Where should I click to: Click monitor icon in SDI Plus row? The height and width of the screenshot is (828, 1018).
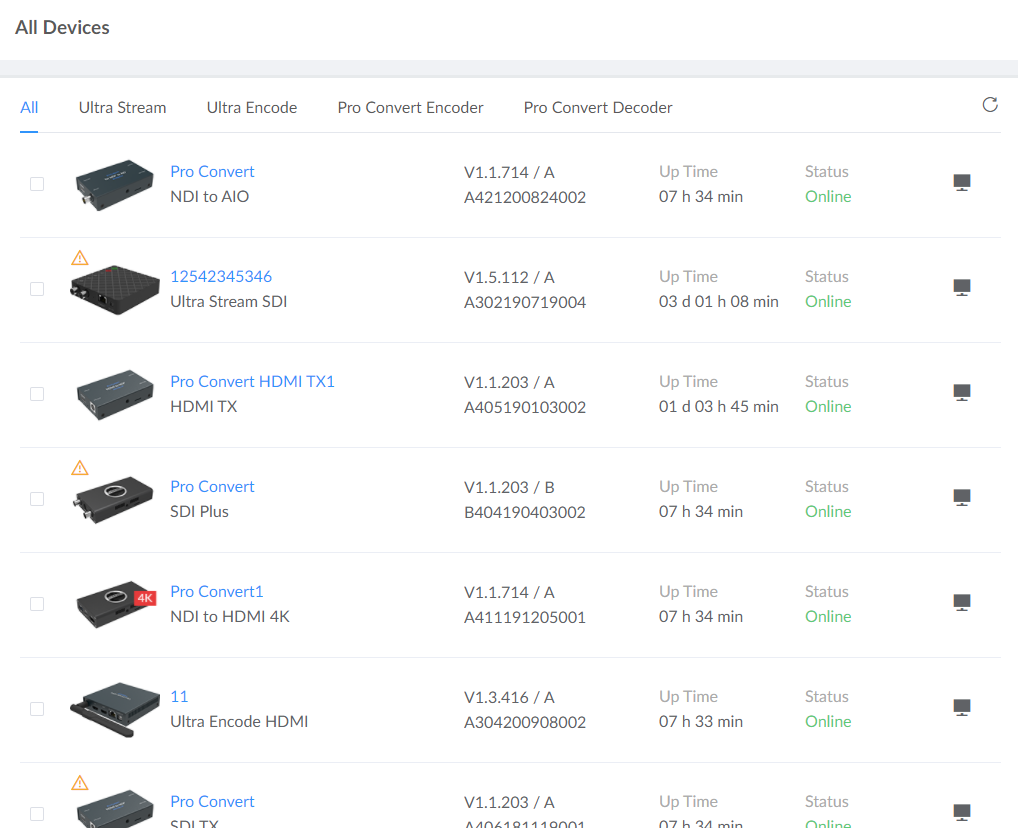[x=962, y=498]
